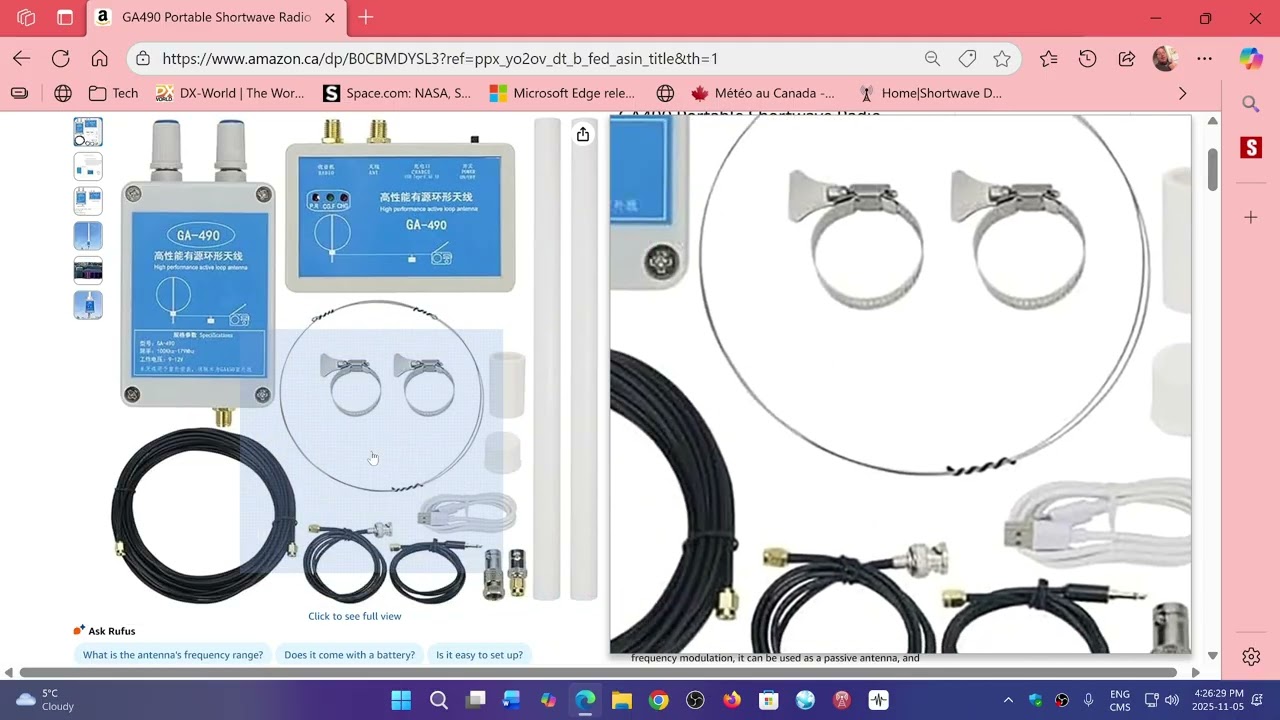Open weather widget 5°C Cloudy
Viewport: 1280px width, 720px height.
(47, 700)
